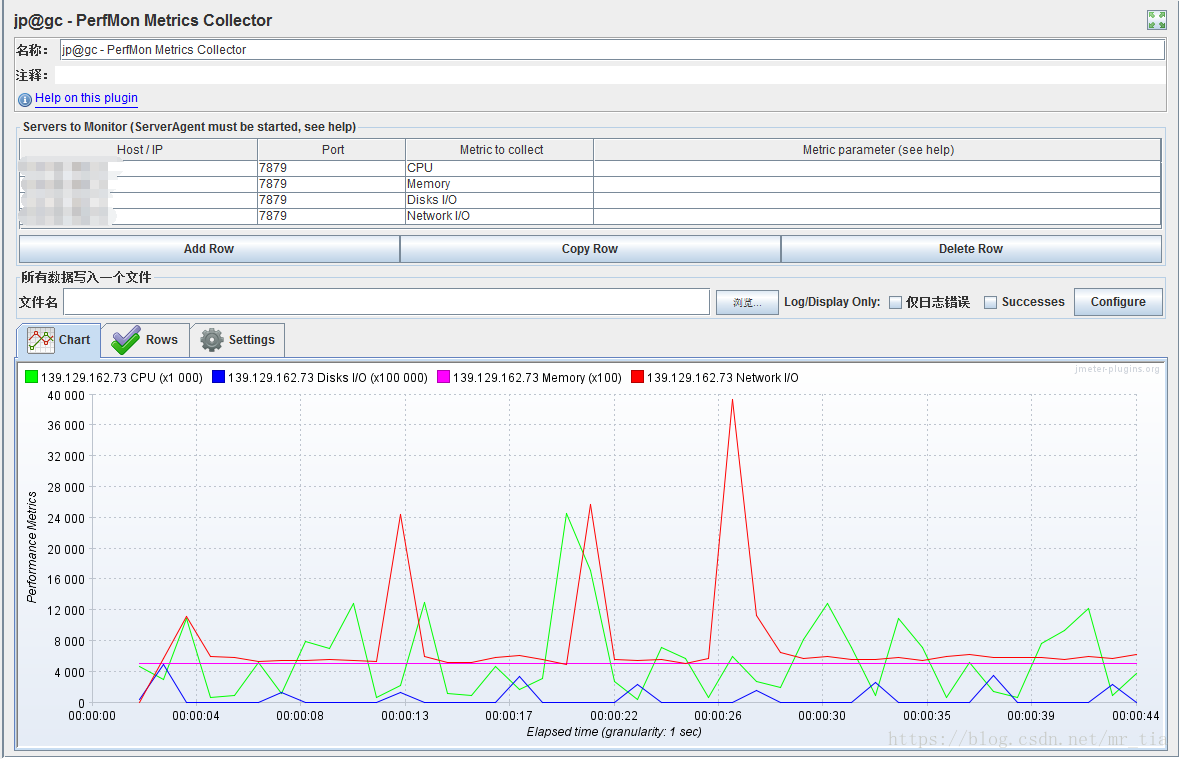
Task: Click the Metric parameter column header
Action: coord(877,150)
